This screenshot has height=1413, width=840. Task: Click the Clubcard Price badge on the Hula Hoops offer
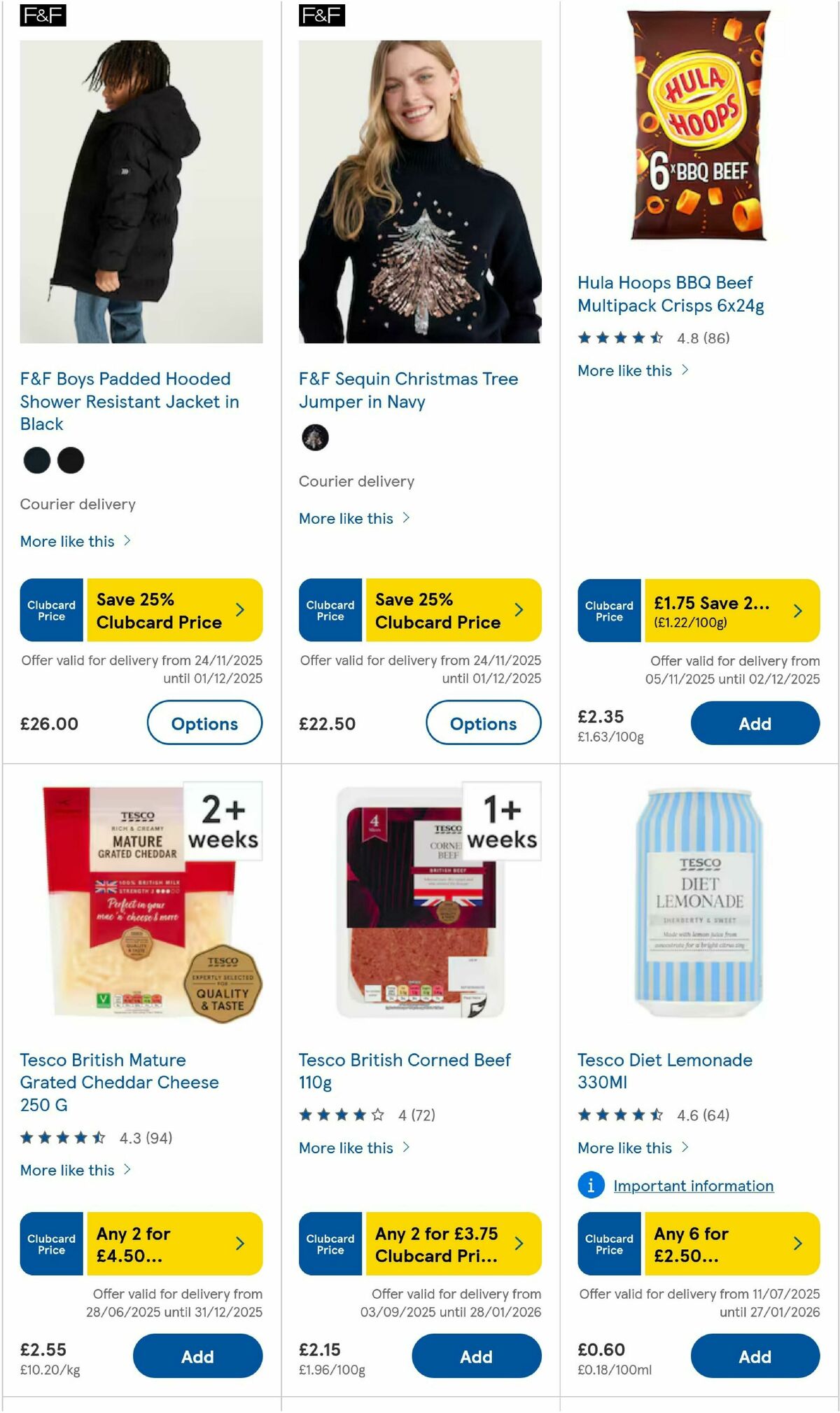[608, 611]
